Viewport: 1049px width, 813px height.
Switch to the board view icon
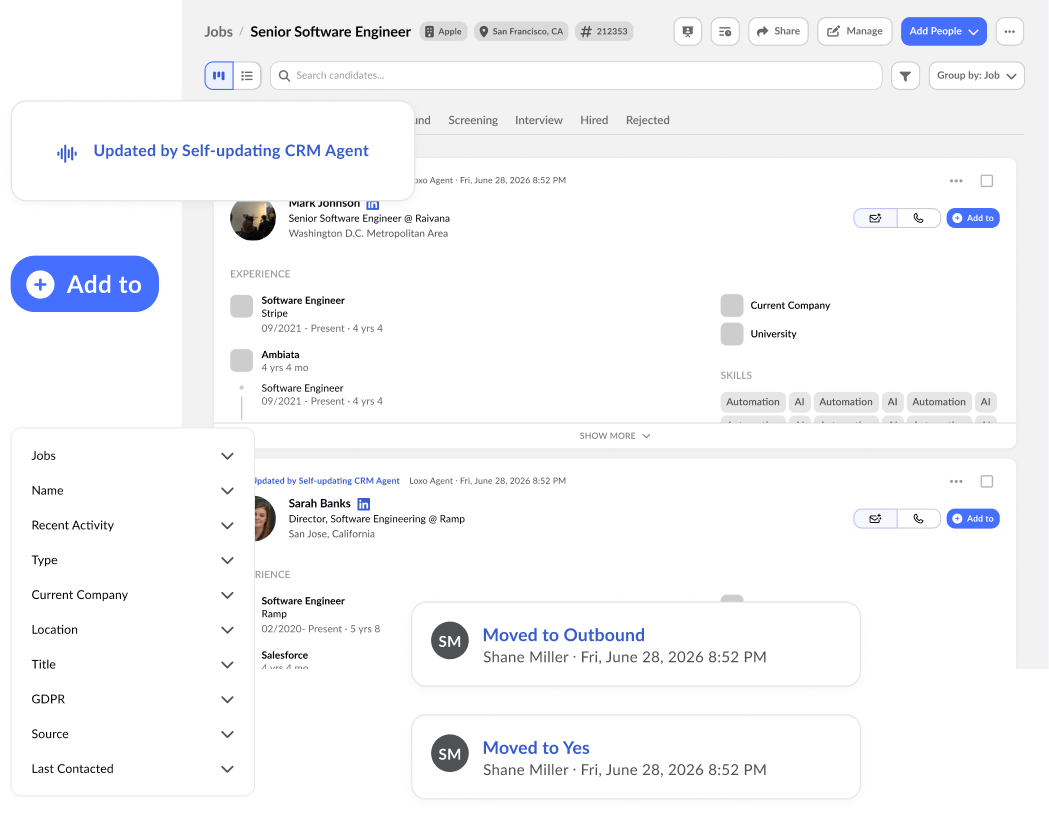tap(219, 76)
